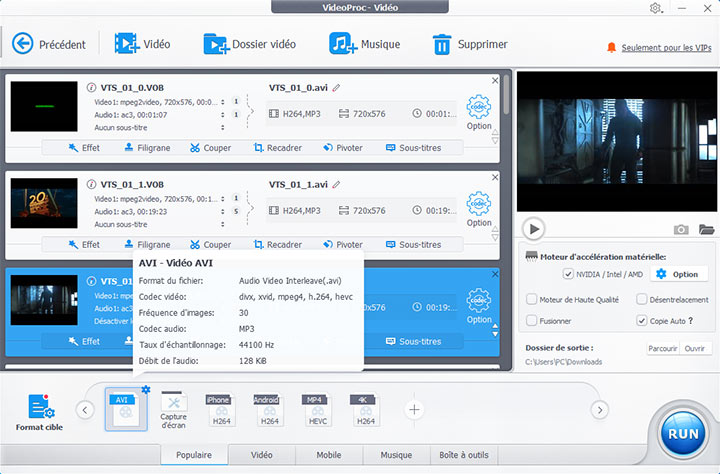Screen dimensions: 720x474
Task: Expand audio track dropdown of VTS_01_0.VOB
Action: click(x=223, y=115)
